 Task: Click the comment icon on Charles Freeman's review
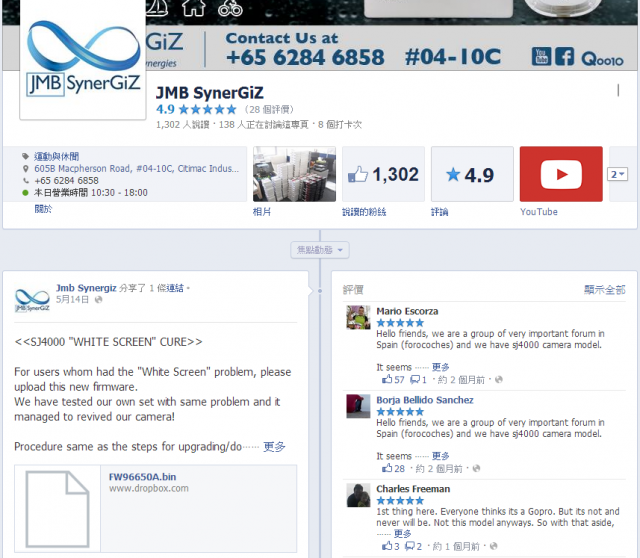tap(410, 546)
